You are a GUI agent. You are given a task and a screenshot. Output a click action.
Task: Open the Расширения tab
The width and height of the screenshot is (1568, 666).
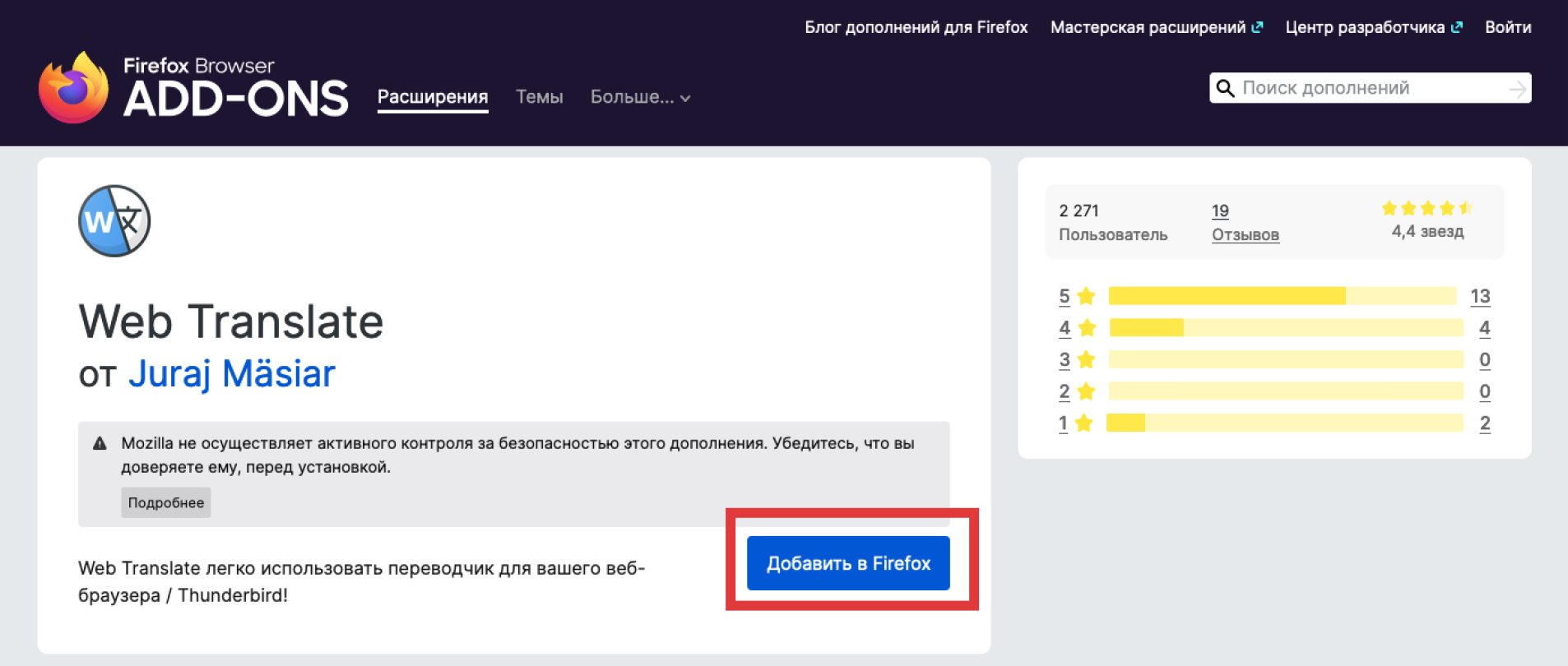pyautogui.click(x=433, y=97)
